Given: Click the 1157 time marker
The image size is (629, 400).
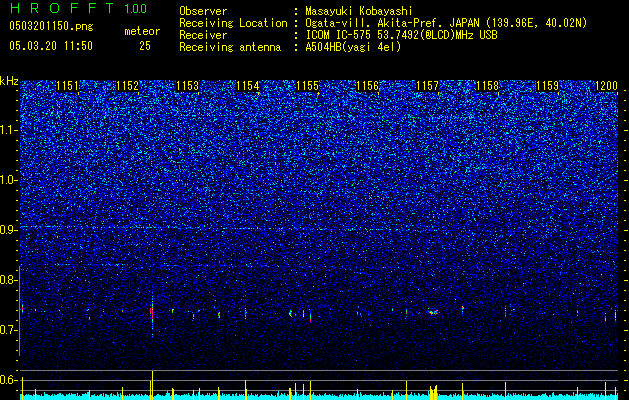Looking at the screenshot, I should point(428,86).
